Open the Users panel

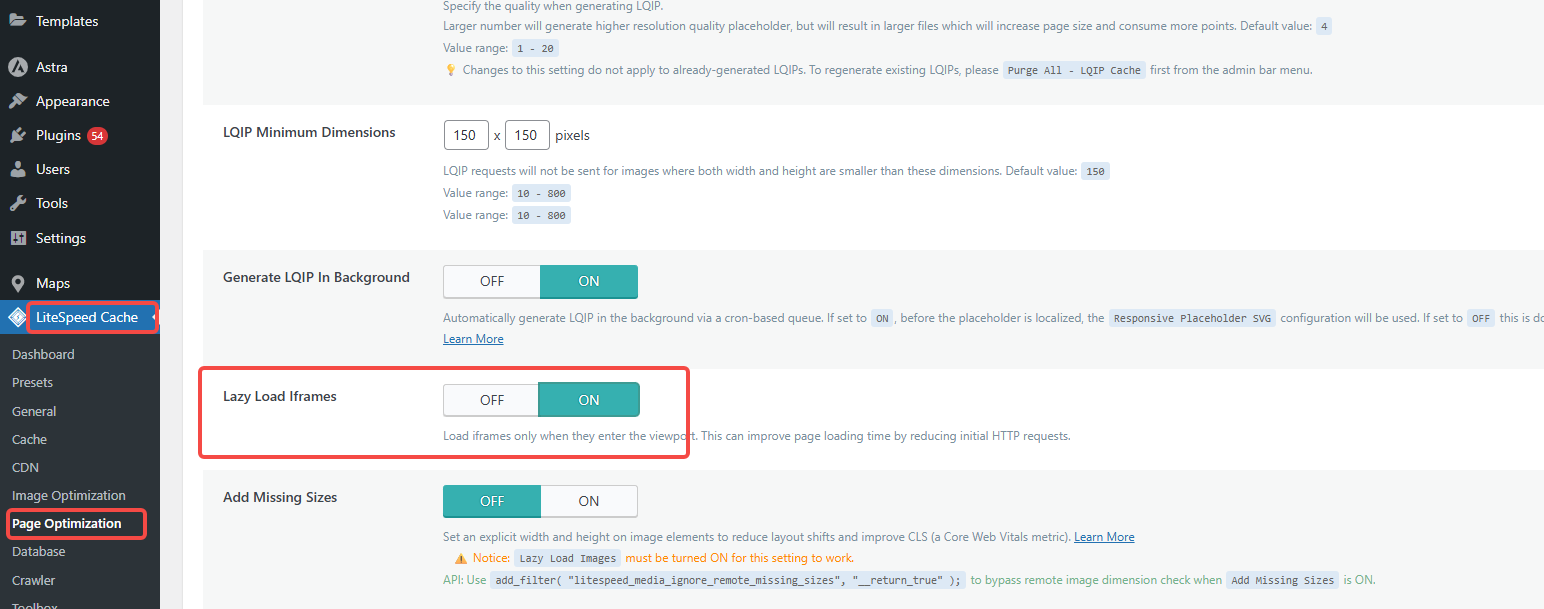coord(53,169)
